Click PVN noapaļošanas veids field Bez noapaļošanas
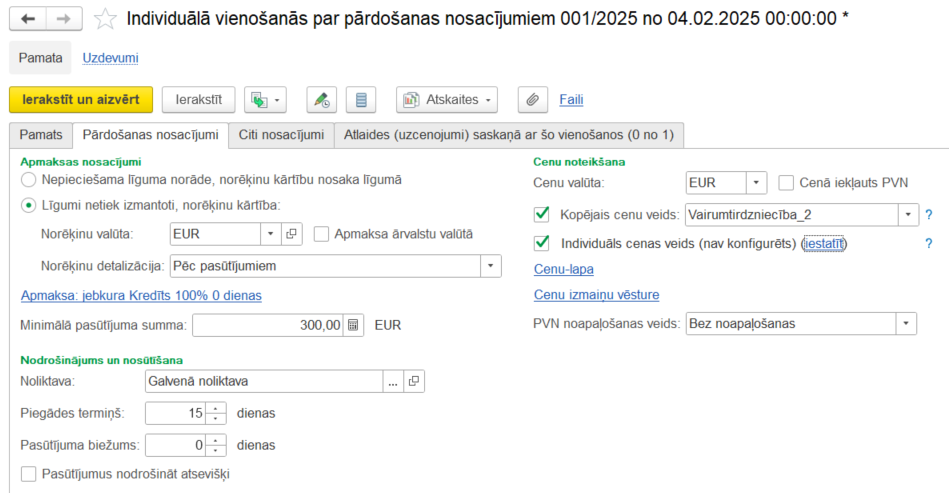The height and width of the screenshot is (493, 949). 790,324
